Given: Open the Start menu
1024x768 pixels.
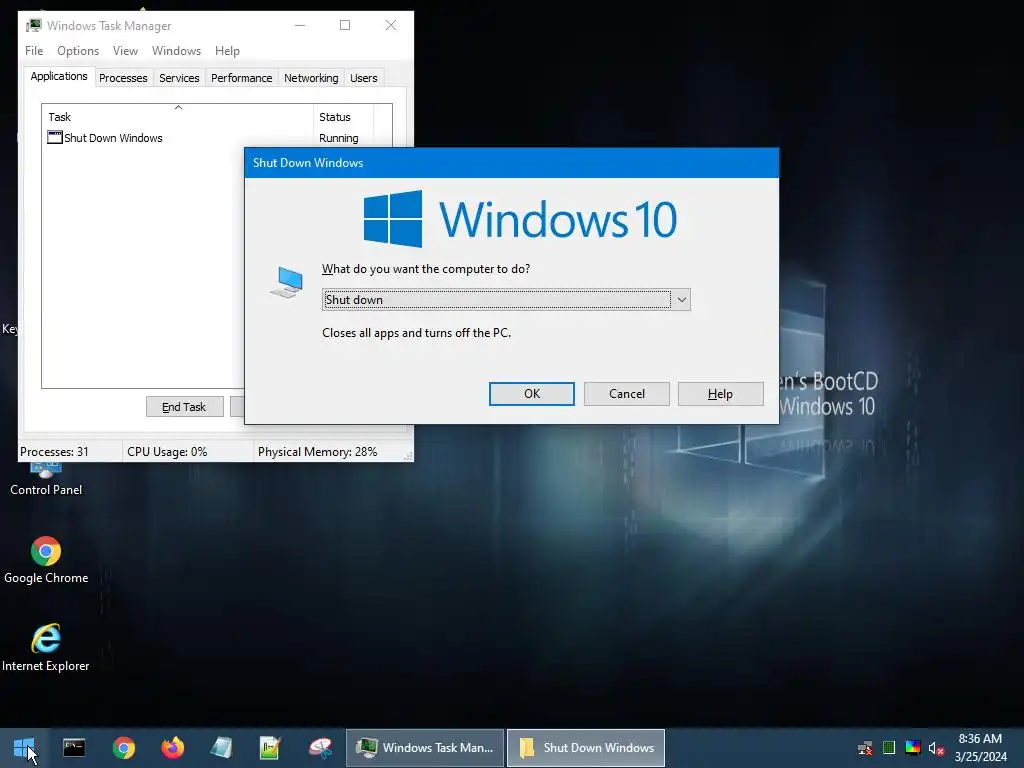Looking at the screenshot, I should coord(24,748).
